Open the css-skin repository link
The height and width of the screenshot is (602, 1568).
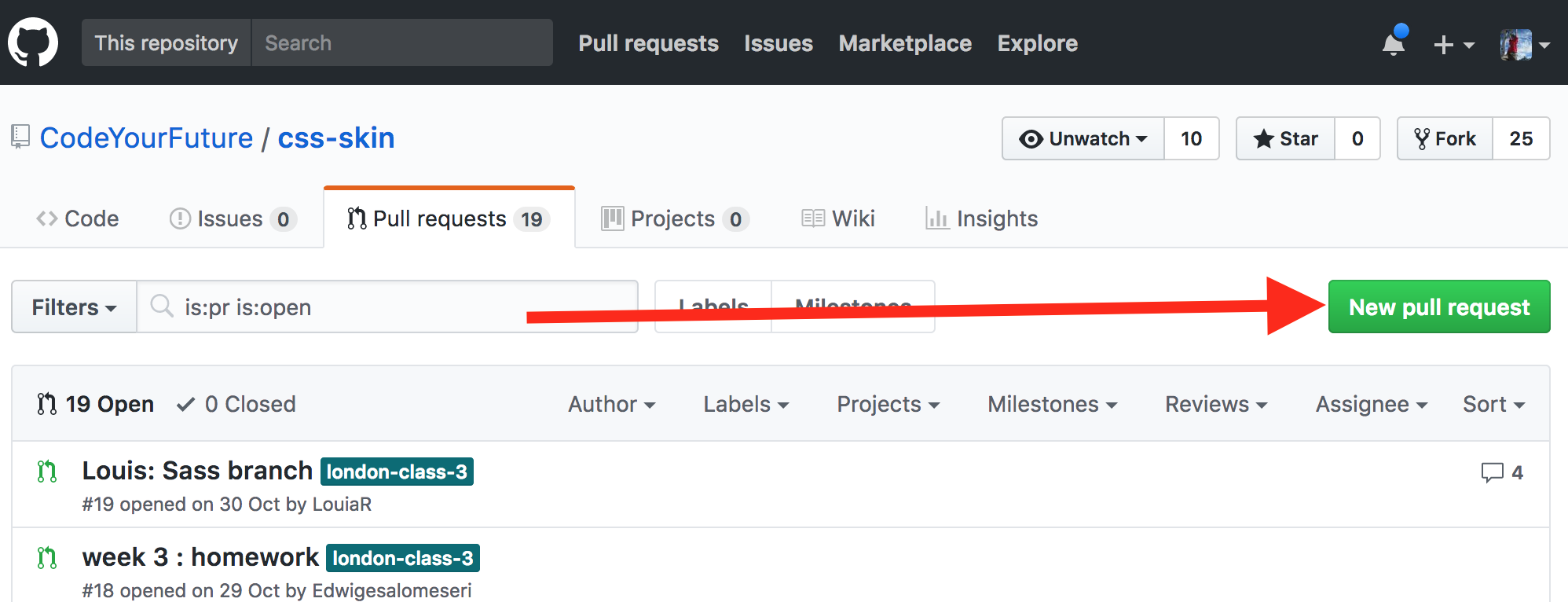(336, 138)
